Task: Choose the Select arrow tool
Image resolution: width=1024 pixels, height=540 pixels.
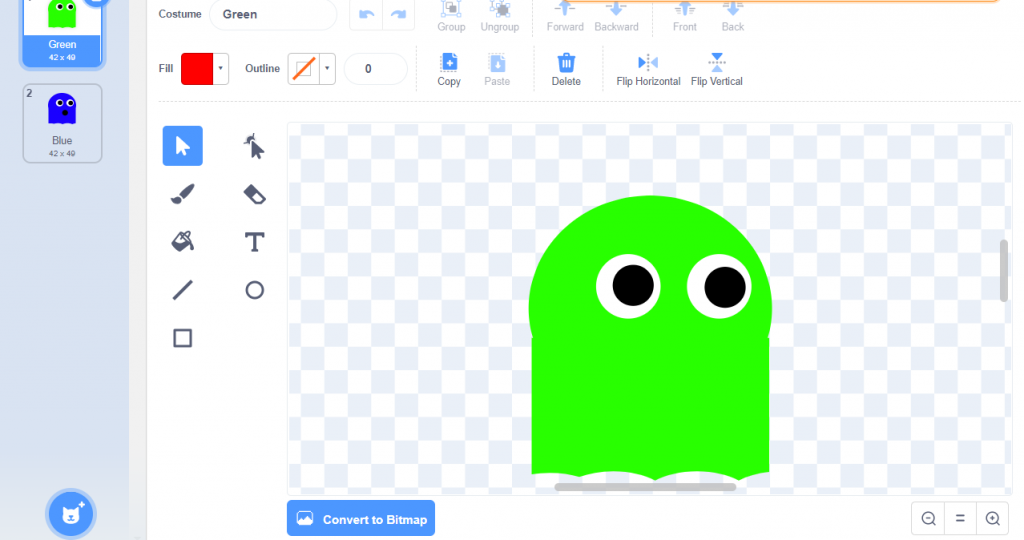Action: pos(182,146)
